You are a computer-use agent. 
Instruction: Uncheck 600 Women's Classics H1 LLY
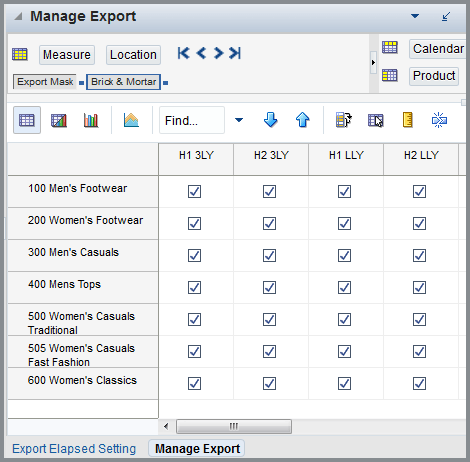[344, 384]
